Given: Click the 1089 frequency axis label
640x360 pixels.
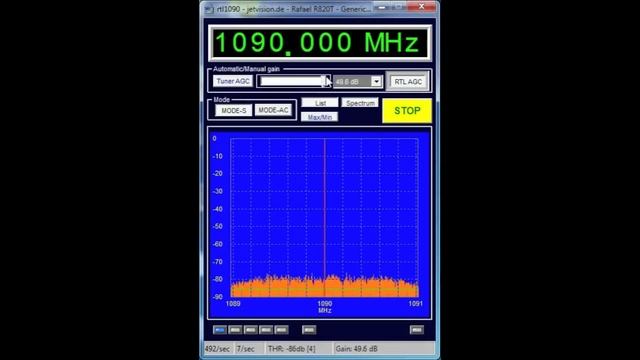Looking at the screenshot, I should tap(233, 304).
